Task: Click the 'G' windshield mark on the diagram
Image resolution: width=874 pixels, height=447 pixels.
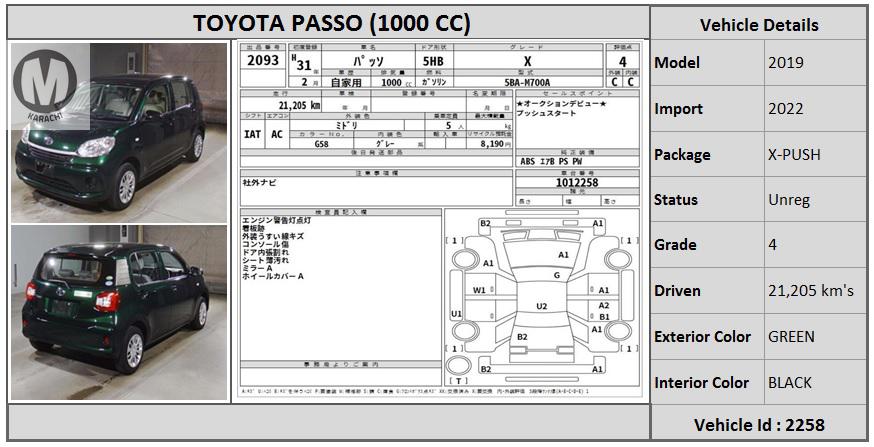Action: pos(556,275)
